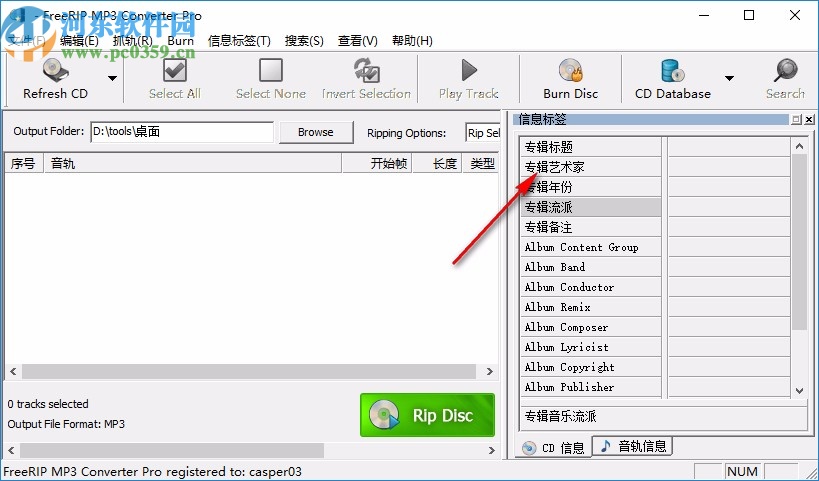Click the 0 tracks selected status text
819x481 pixels.
click(48, 404)
